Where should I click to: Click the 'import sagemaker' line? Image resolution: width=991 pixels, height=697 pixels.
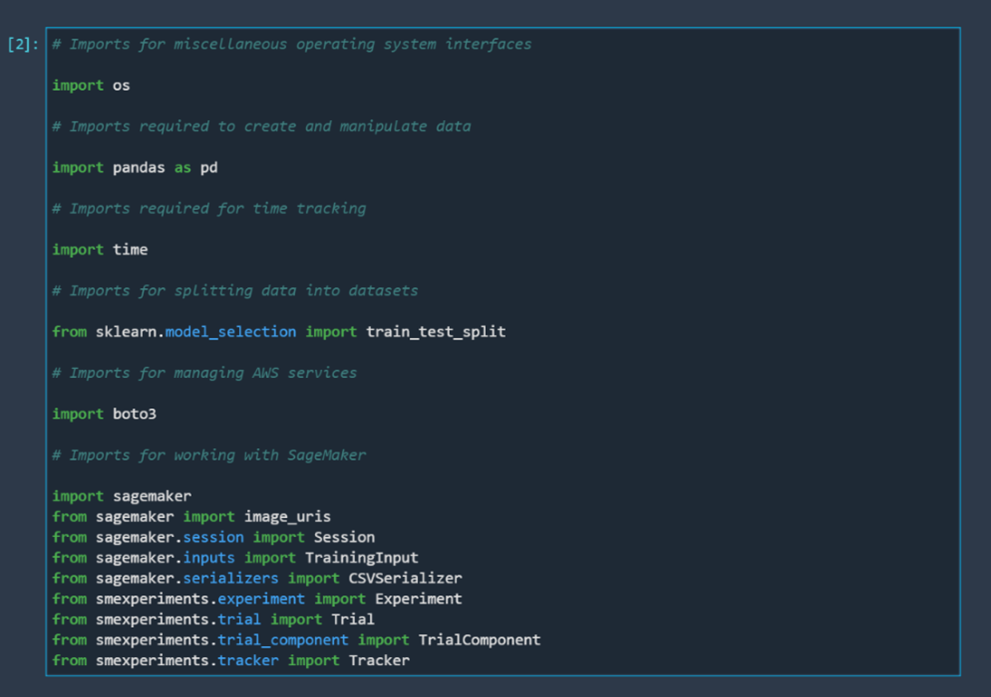[121, 496]
